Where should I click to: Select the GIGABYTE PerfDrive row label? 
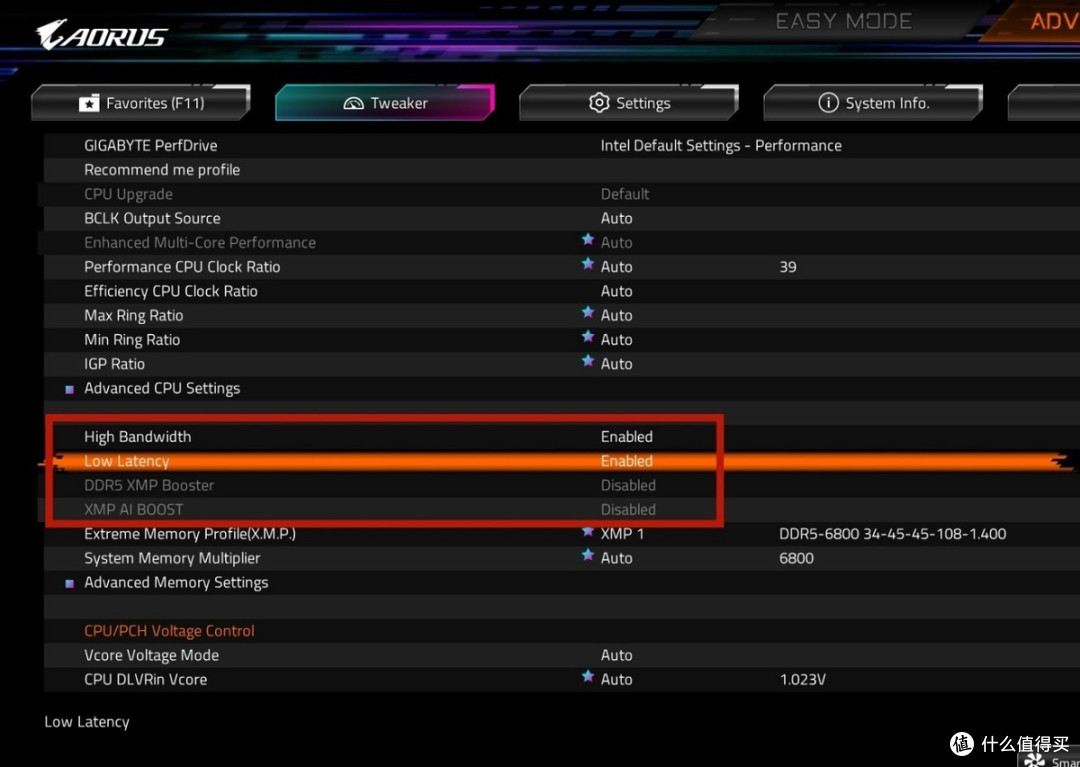click(x=150, y=145)
